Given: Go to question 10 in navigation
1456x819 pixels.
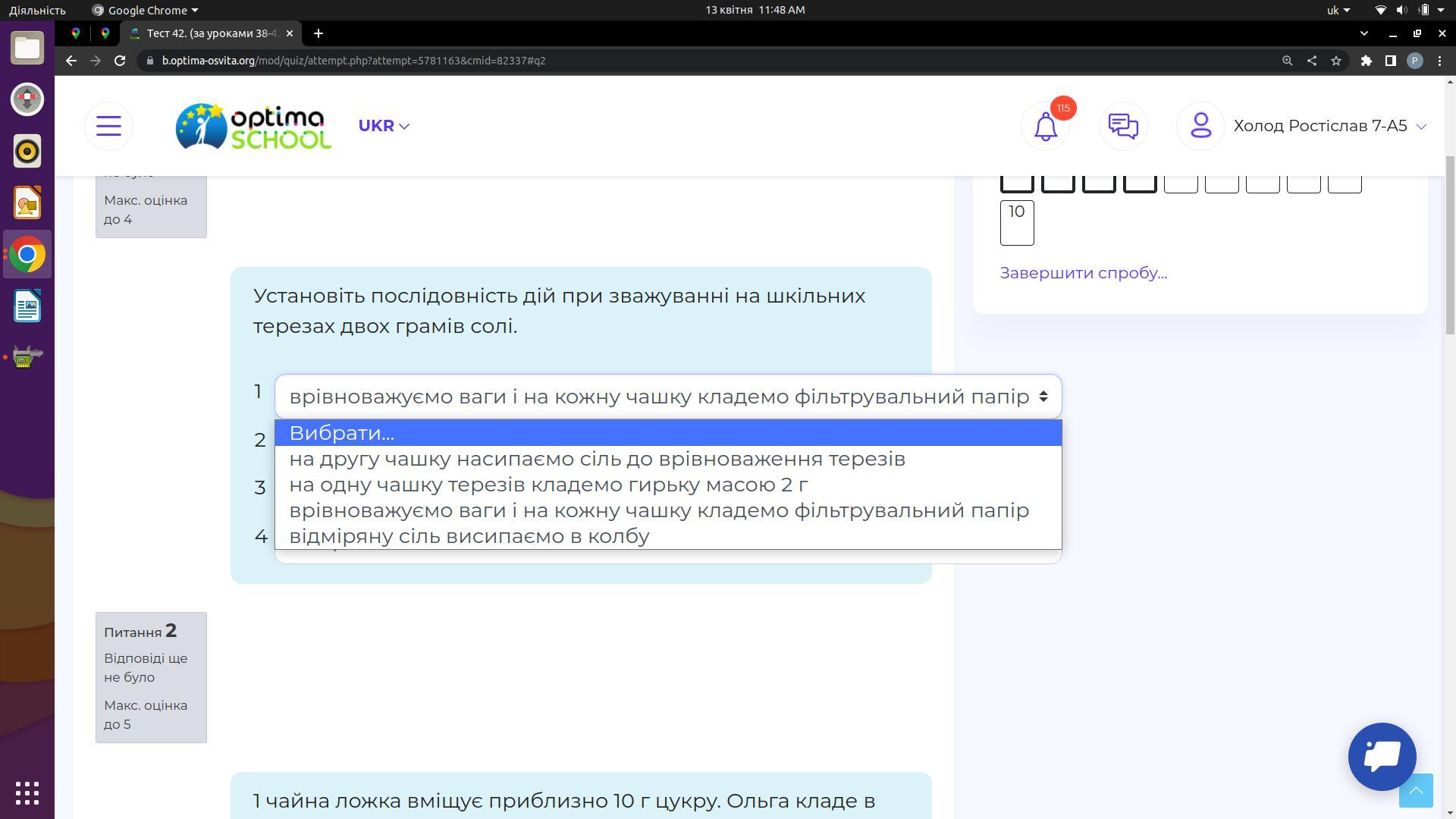Looking at the screenshot, I should click(1016, 222).
